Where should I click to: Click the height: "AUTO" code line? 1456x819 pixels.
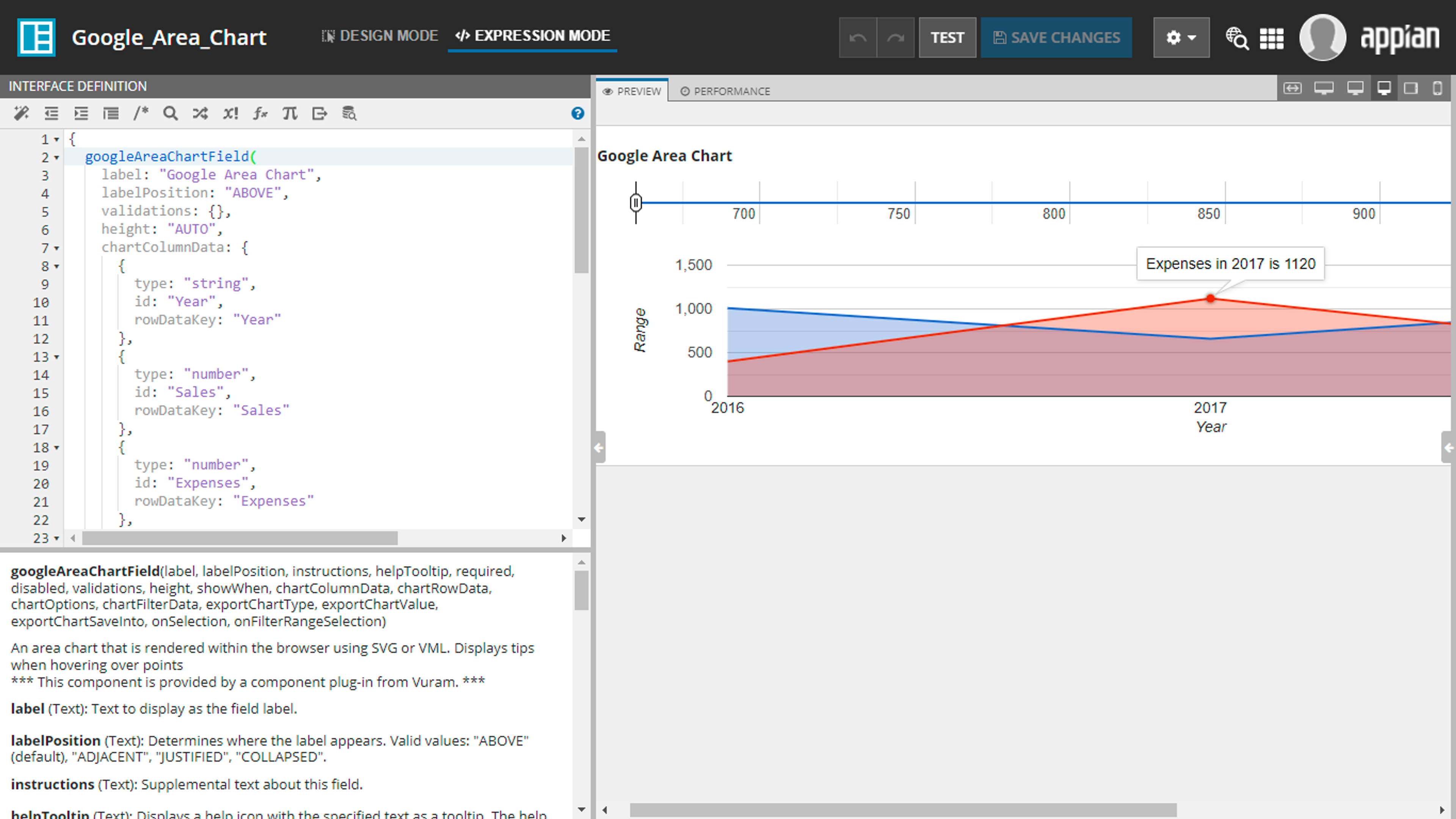(162, 229)
